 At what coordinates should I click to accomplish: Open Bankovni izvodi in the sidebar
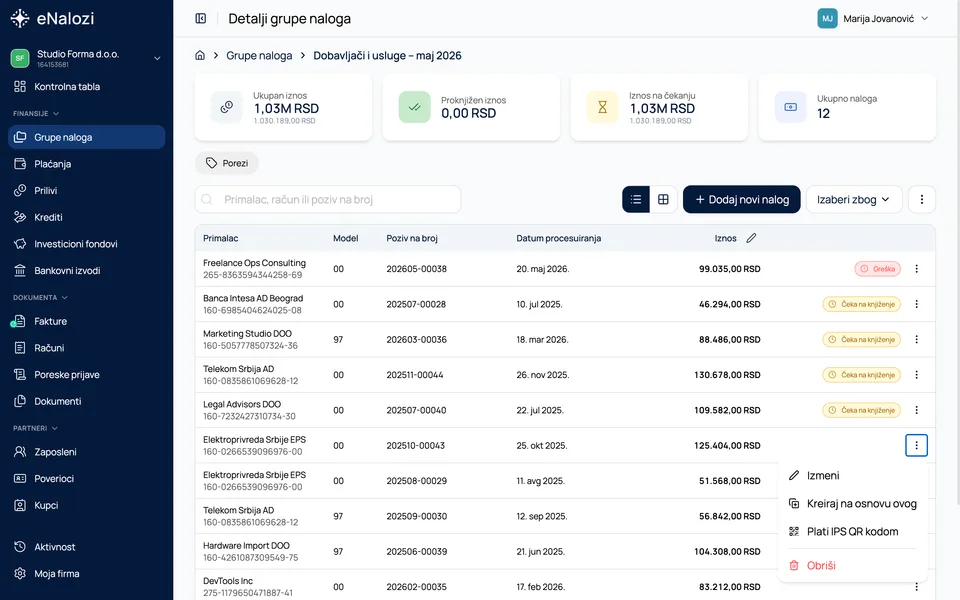(x=86, y=271)
